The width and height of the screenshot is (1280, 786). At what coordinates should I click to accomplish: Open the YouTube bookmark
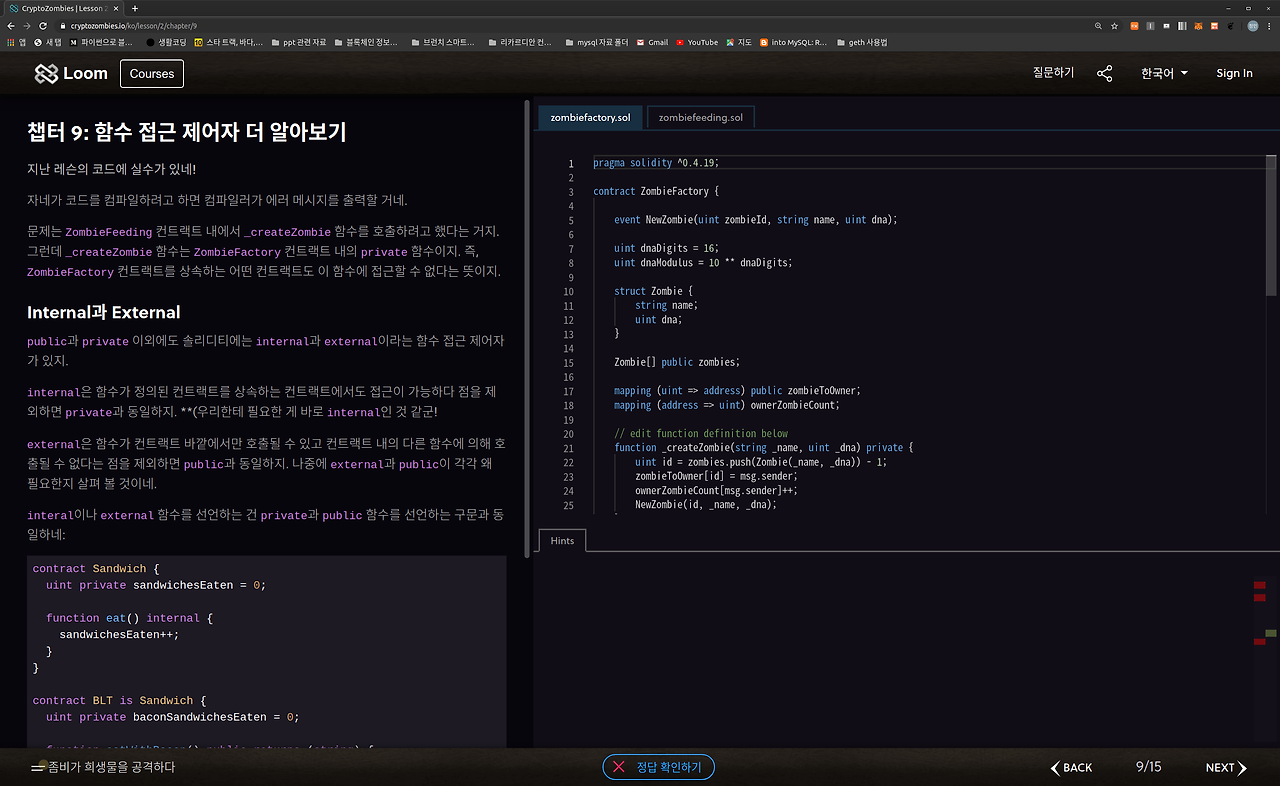pos(697,42)
